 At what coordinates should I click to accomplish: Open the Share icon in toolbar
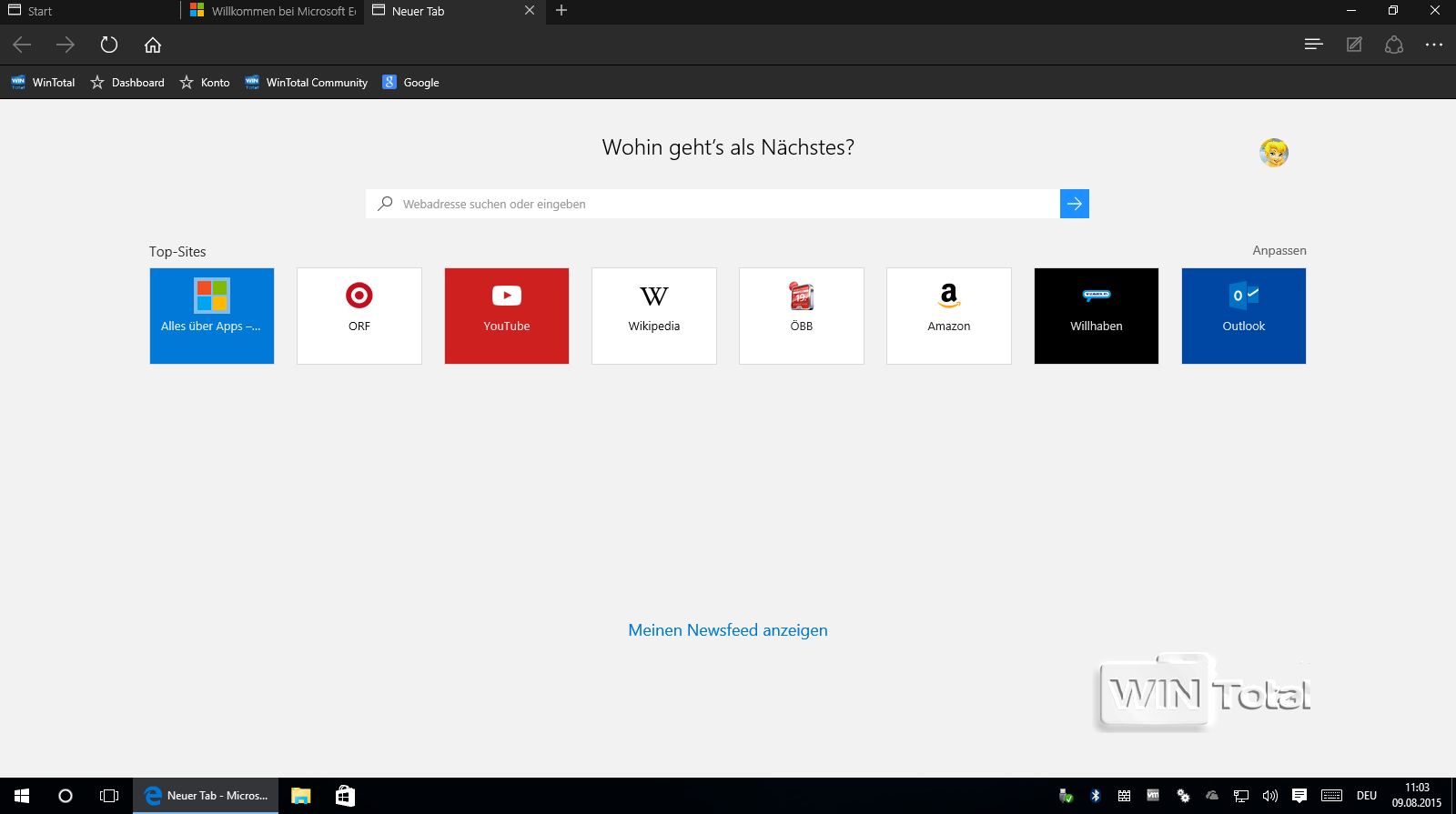pos(1394,44)
